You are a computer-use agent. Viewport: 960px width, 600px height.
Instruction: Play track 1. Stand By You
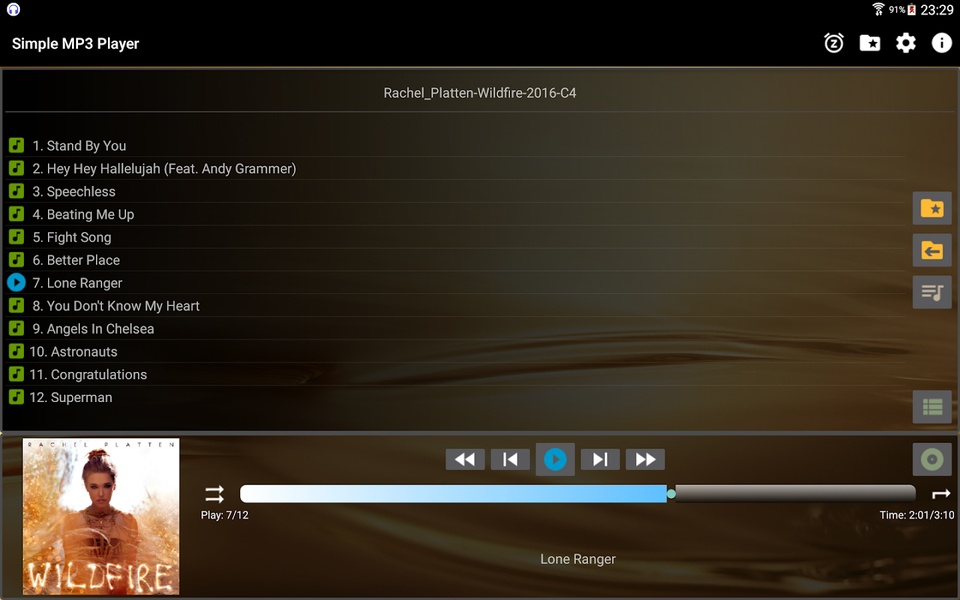[x=455, y=146]
